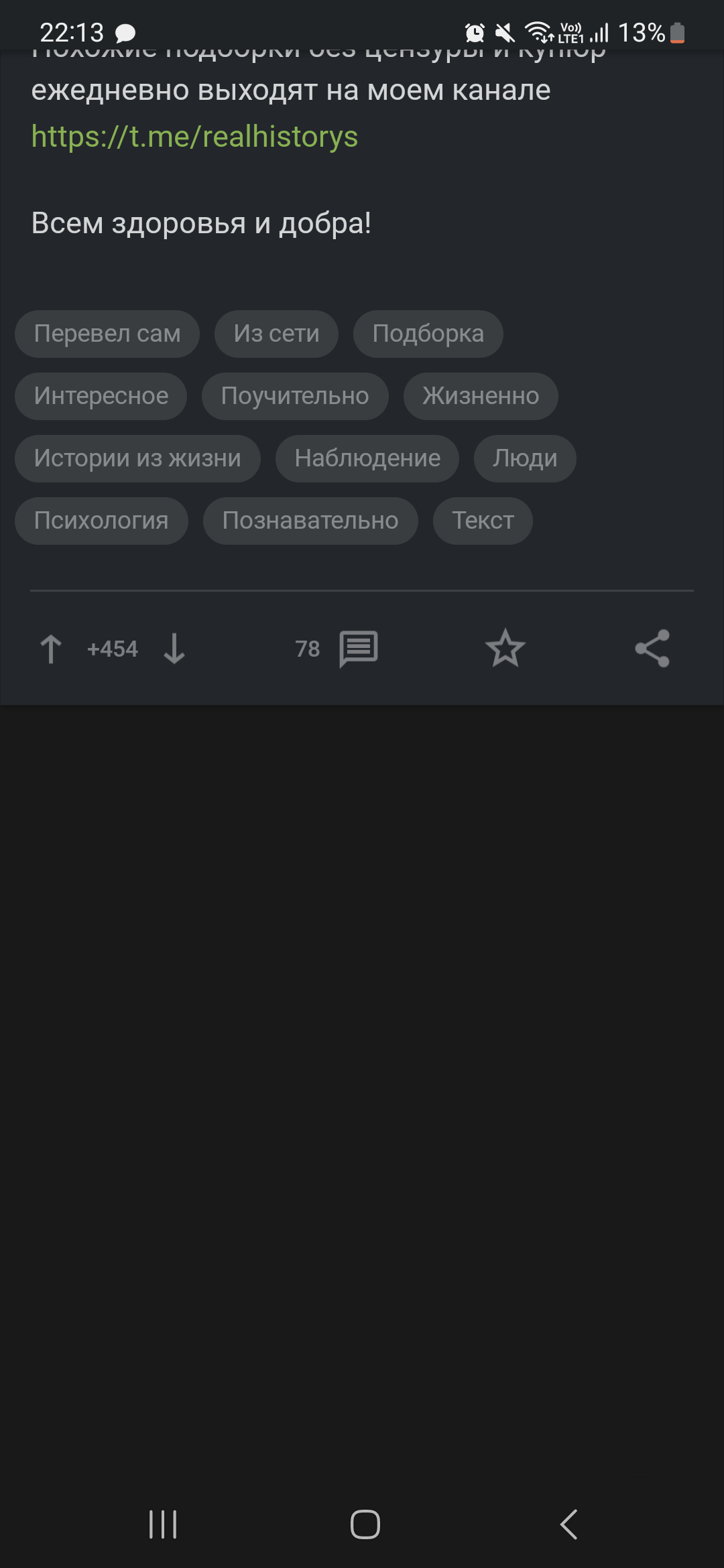Tap the 'Текст' tag chip
This screenshot has width=724, height=1568.
pyautogui.click(x=483, y=521)
